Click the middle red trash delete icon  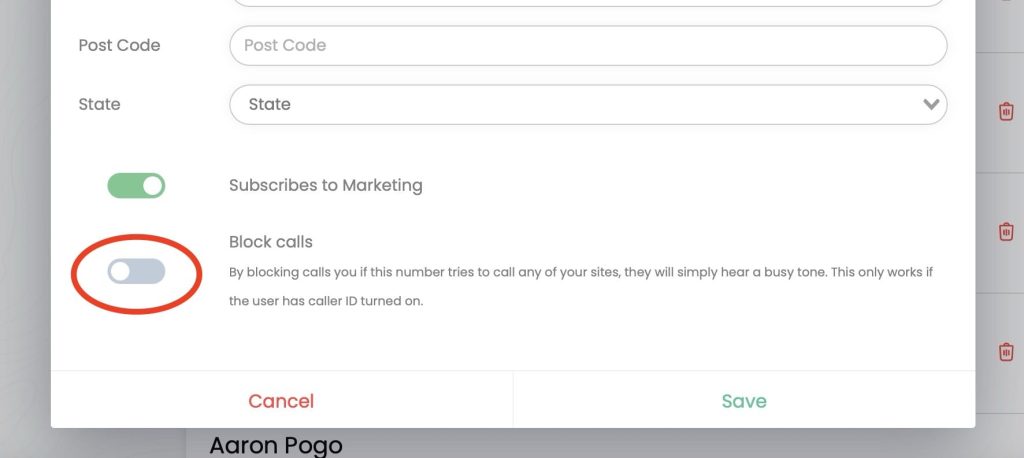(1006, 232)
